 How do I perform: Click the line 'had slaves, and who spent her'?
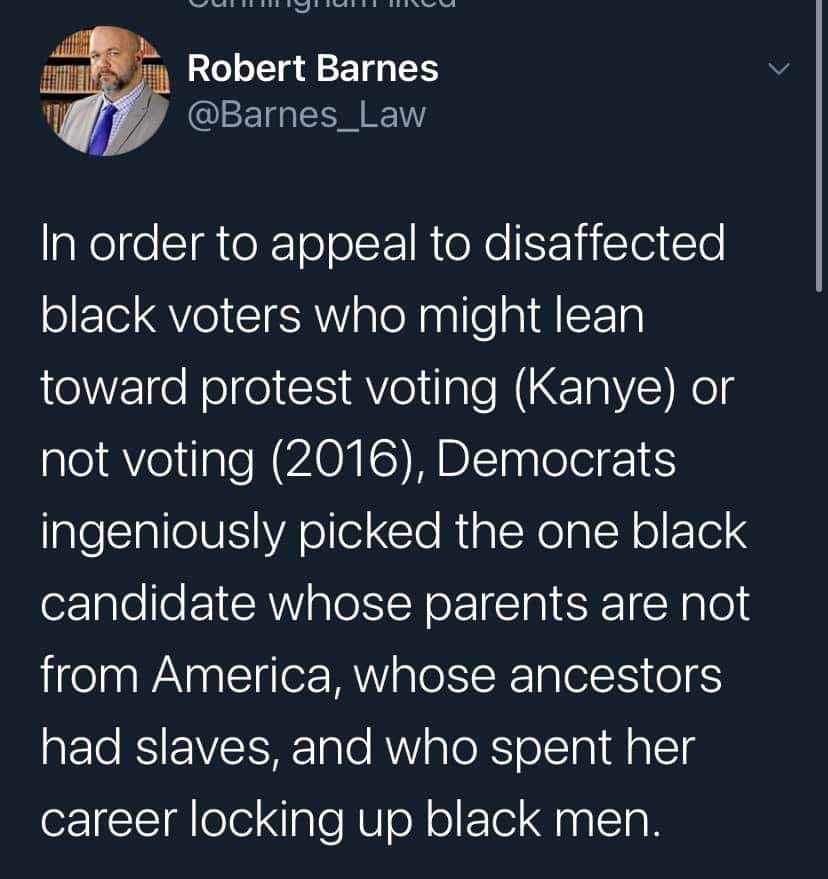pyautogui.click(x=368, y=748)
